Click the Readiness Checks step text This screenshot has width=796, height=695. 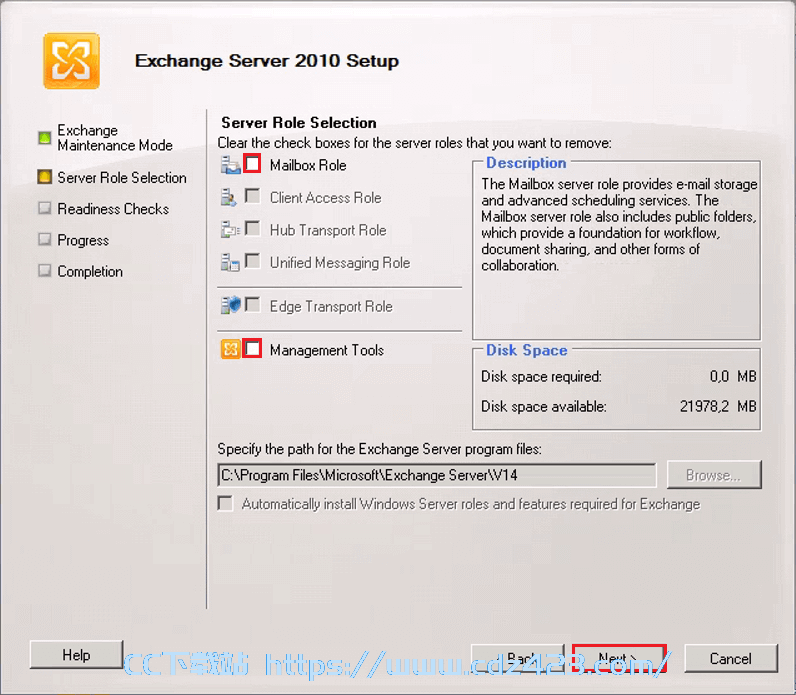tap(113, 209)
